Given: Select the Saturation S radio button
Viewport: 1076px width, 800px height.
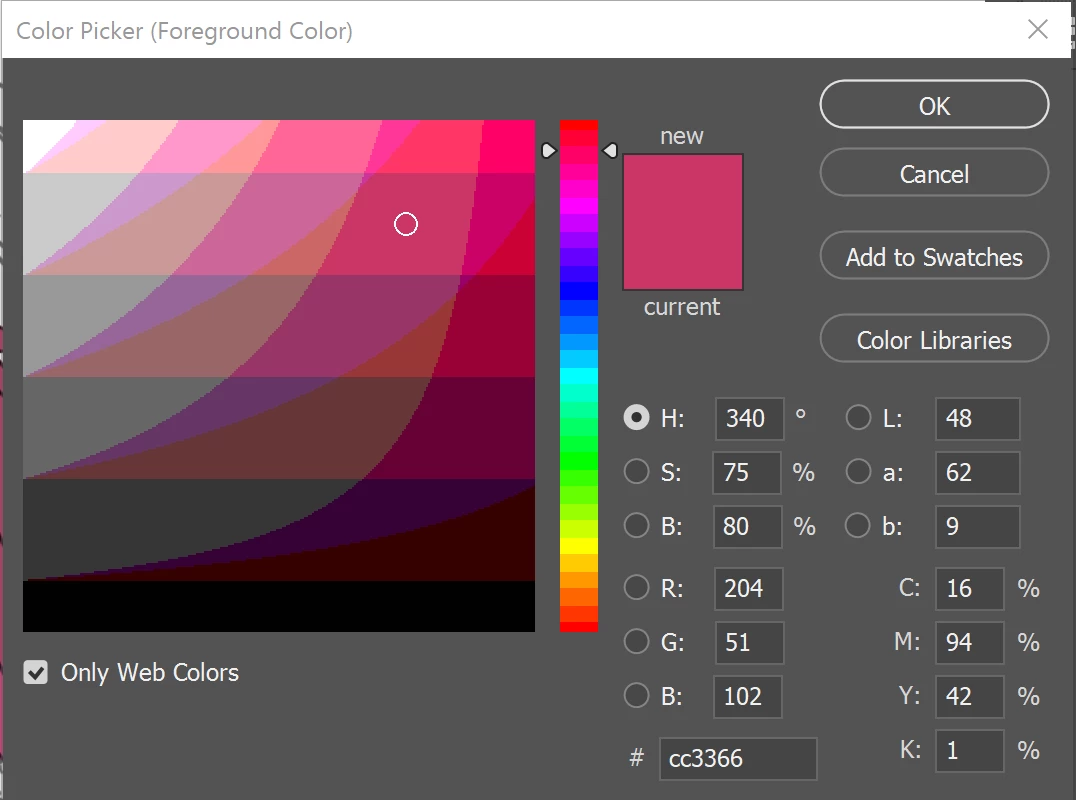Looking at the screenshot, I should click(x=636, y=471).
